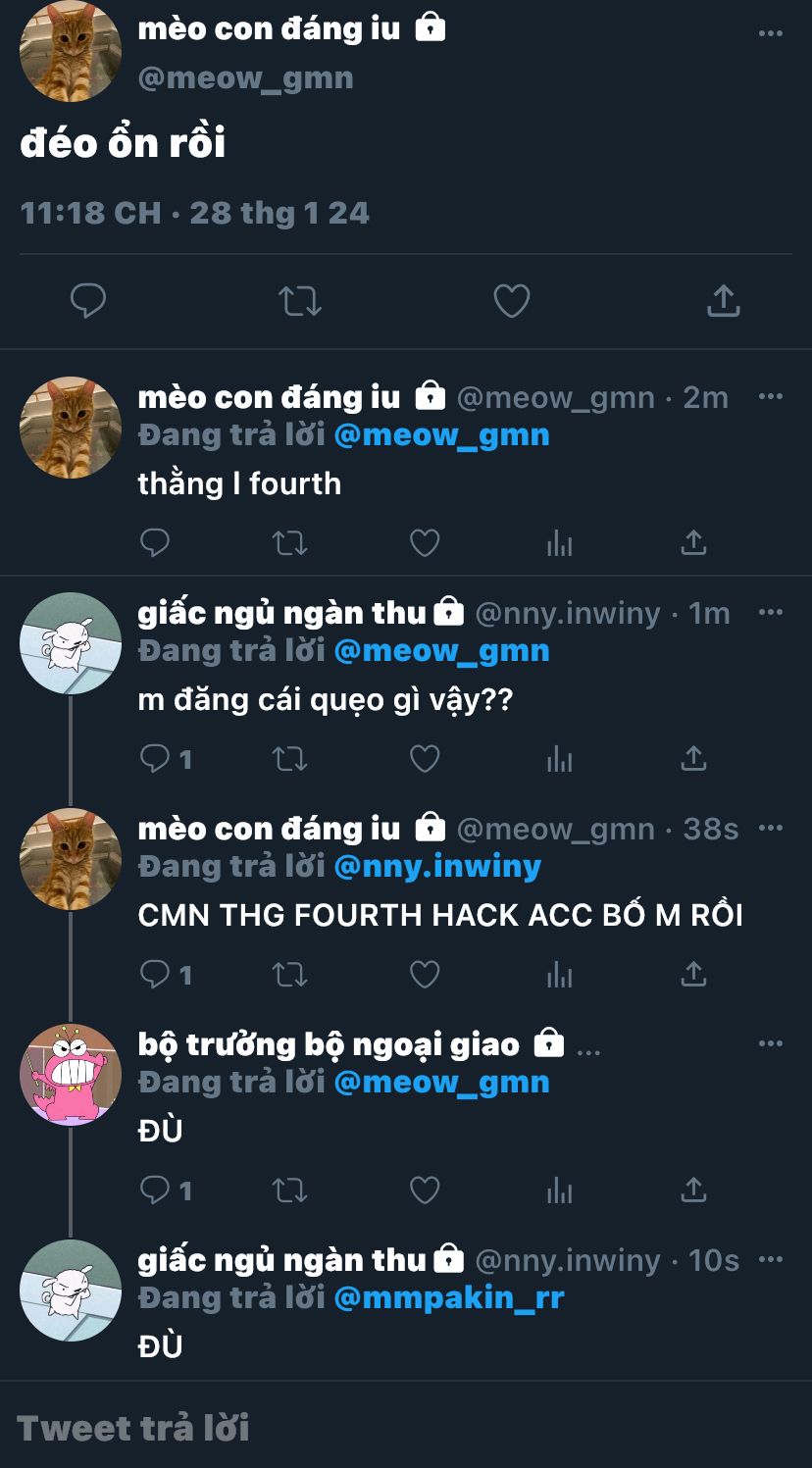
Task: Retweet the main tweet from meow_gmn
Action: coord(300,301)
